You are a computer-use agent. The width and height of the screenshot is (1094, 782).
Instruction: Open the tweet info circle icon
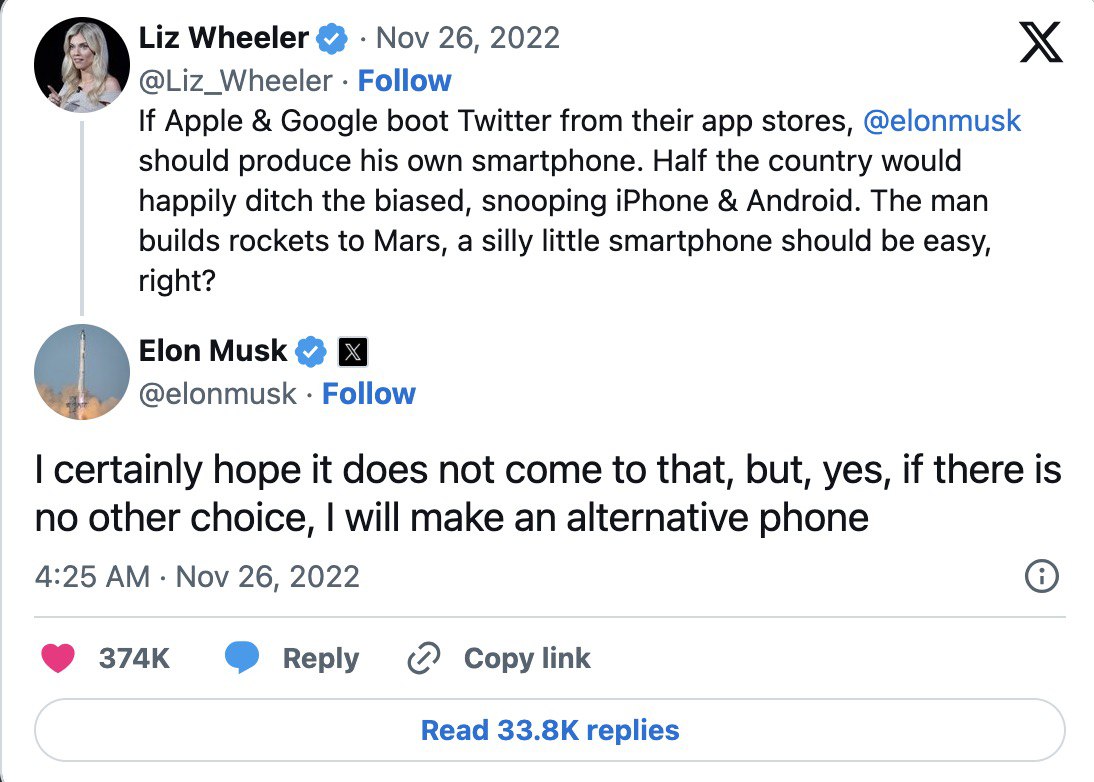tap(1042, 577)
